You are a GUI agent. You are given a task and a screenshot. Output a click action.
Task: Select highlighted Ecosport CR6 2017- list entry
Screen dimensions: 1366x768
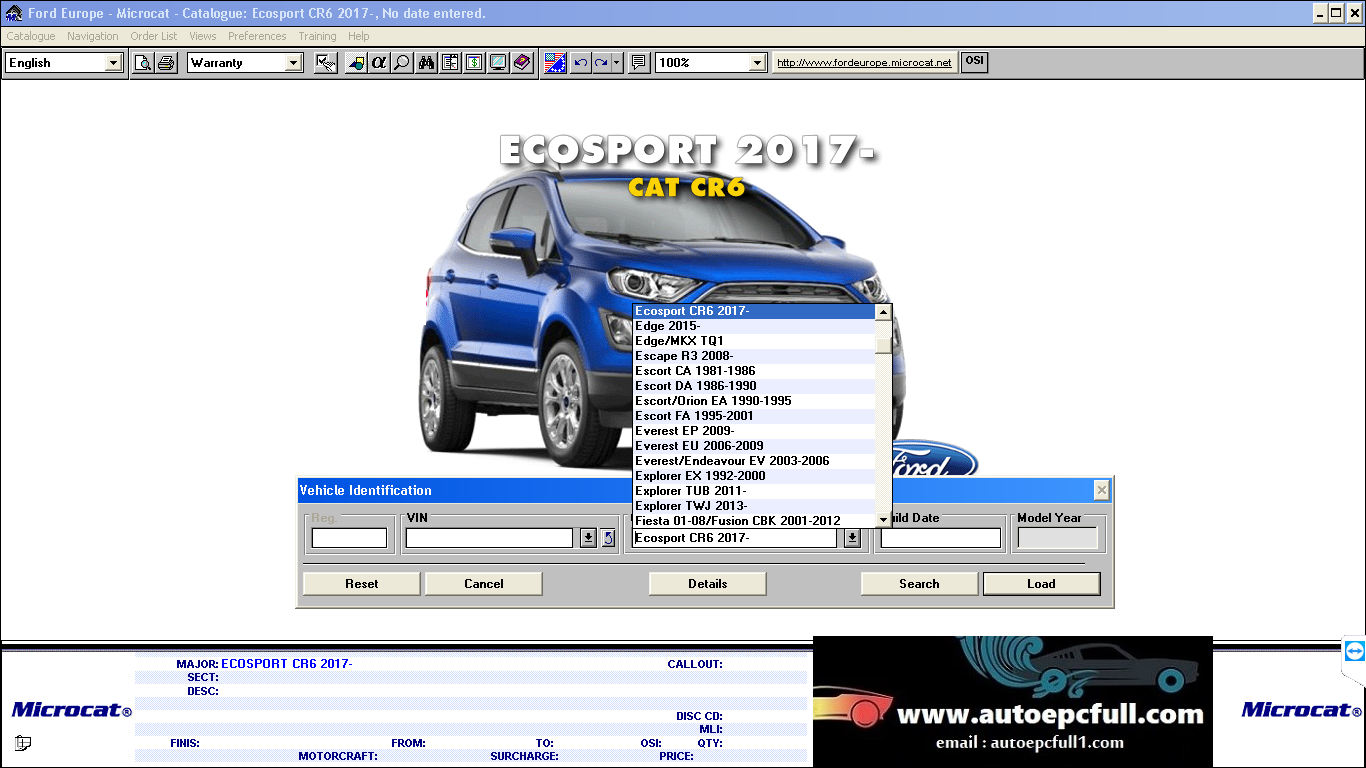pos(754,311)
